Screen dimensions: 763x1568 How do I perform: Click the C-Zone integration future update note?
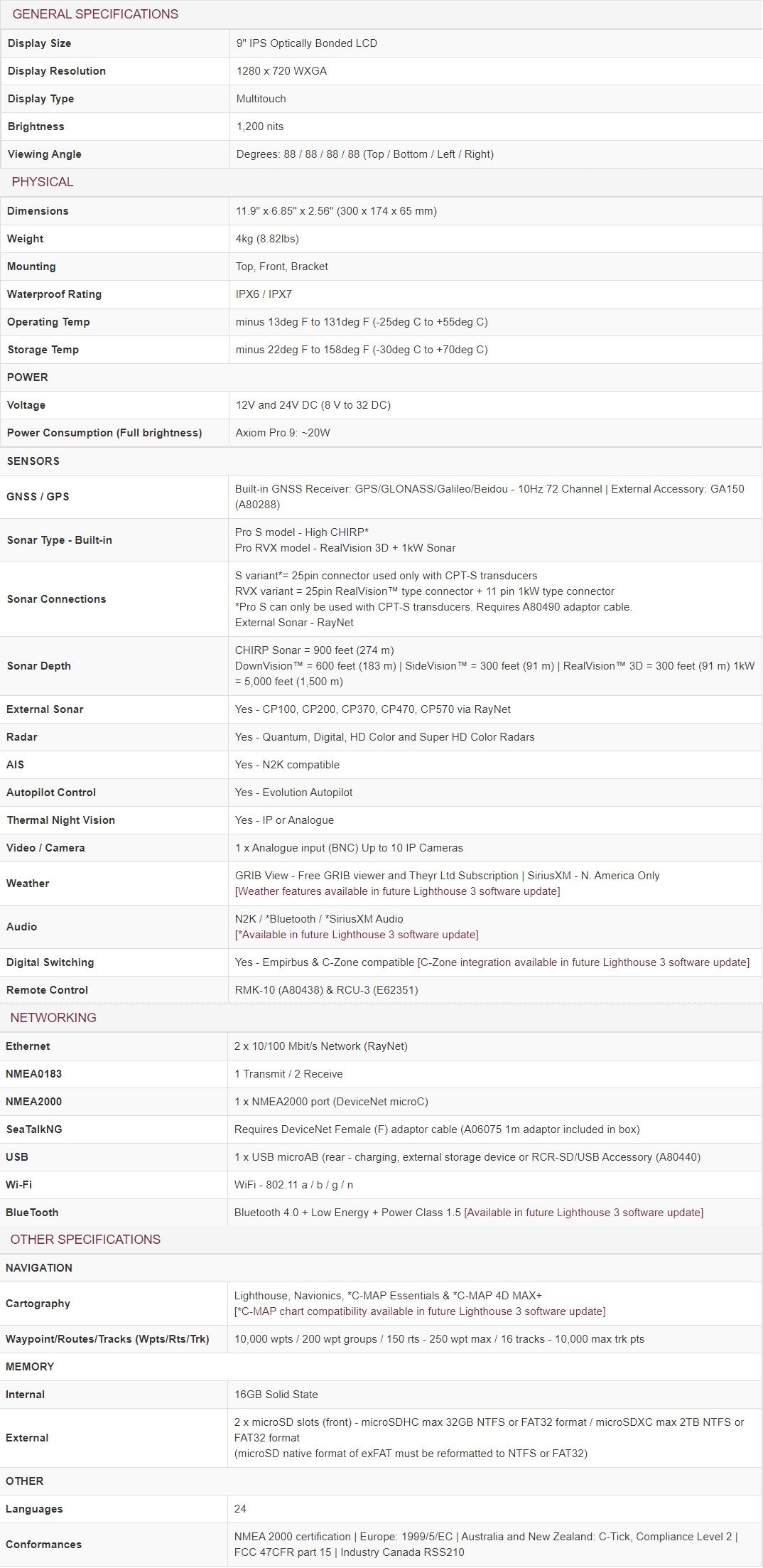583,962
